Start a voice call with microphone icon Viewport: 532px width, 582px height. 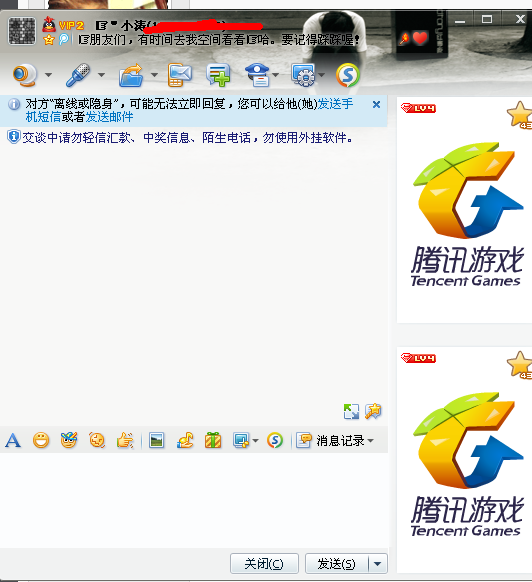78,75
